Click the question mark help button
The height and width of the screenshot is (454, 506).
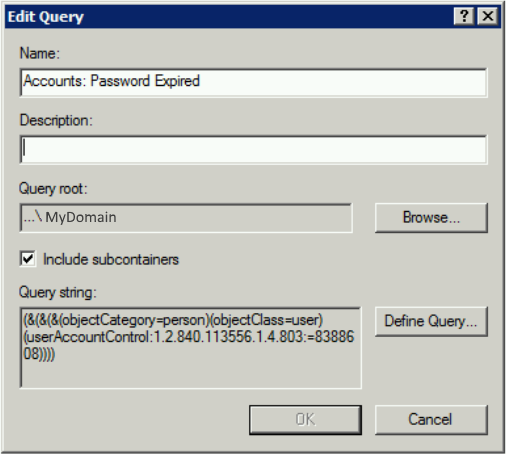point(464,16)
